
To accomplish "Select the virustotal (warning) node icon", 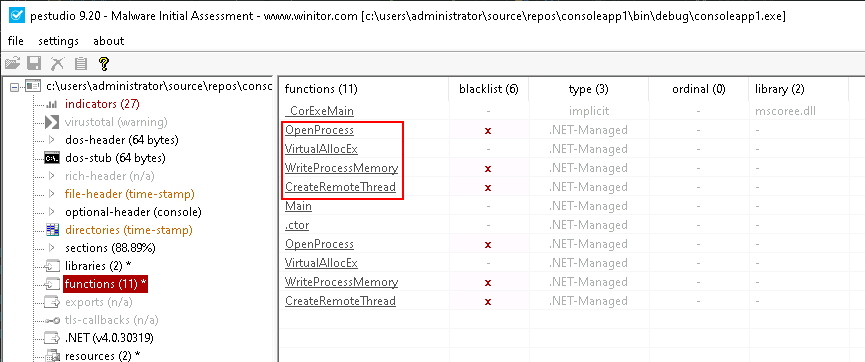I will [52, 122].
